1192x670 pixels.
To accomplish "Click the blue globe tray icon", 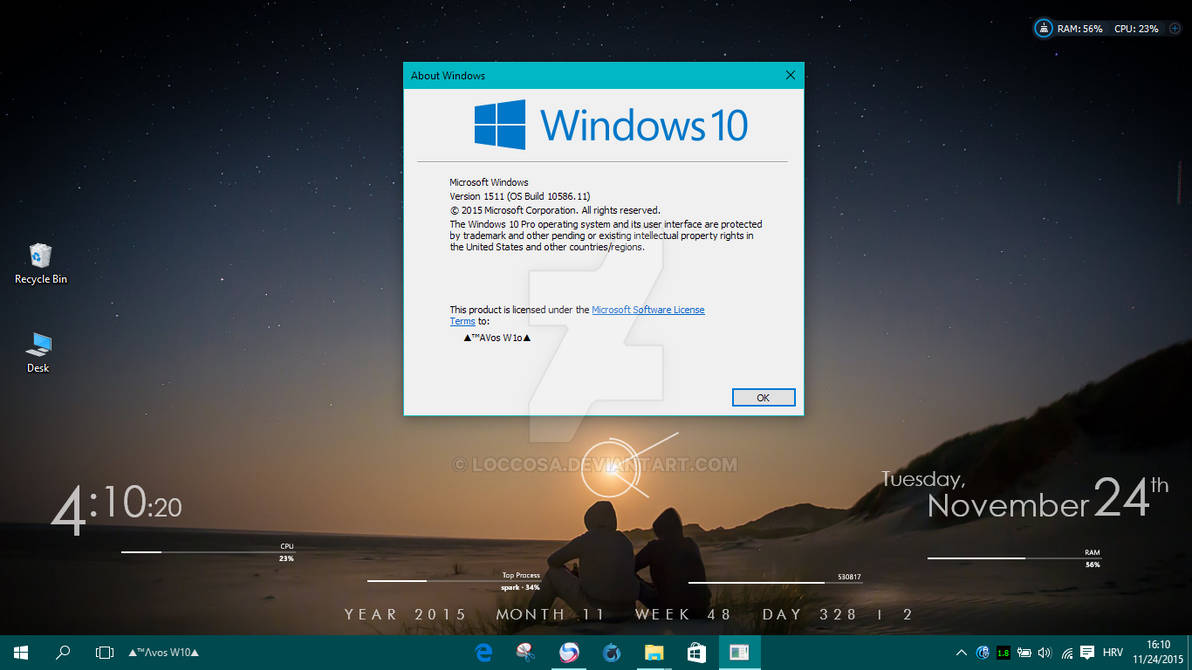I will coord(982,653).
